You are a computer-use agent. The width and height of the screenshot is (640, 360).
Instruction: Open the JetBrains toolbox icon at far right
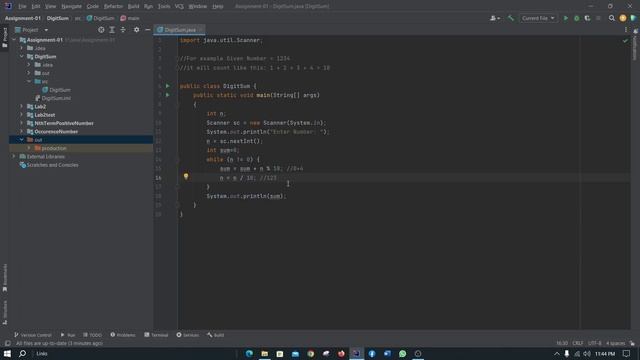point(633,18)
